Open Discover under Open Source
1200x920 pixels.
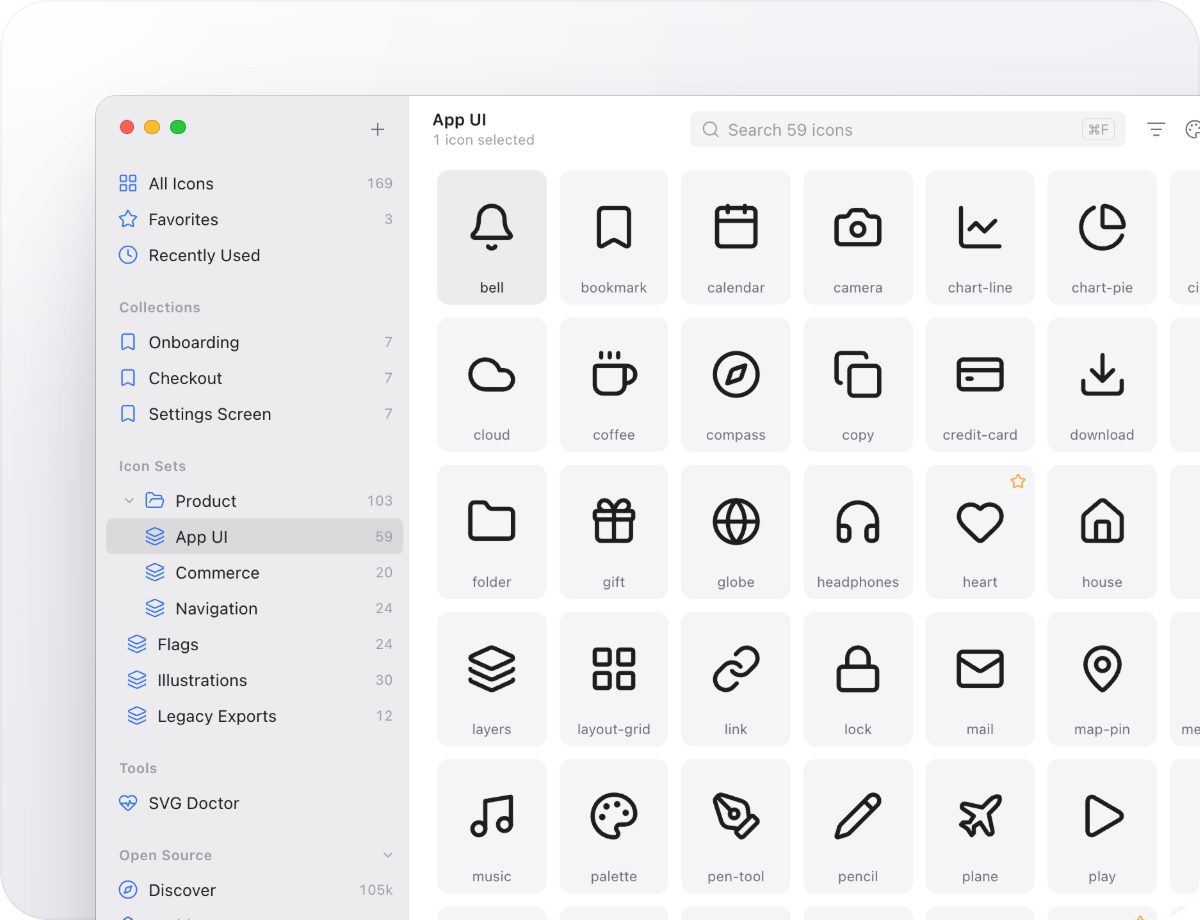(x=255, y=890)
